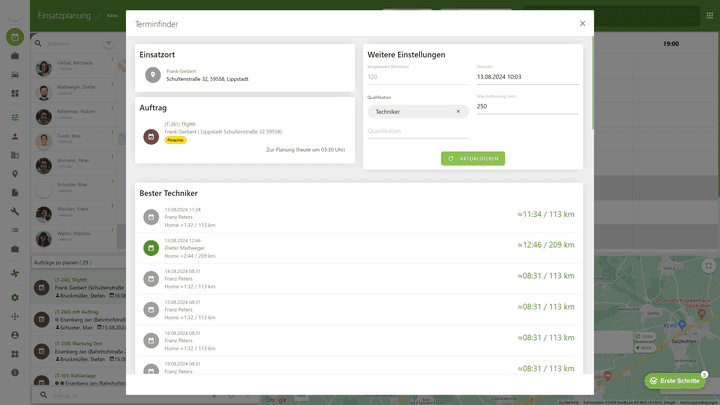Open the Frank Gerbert link under Einsatzort
Viewport: 720px width, 405px height.
click(x=181, y=71)
